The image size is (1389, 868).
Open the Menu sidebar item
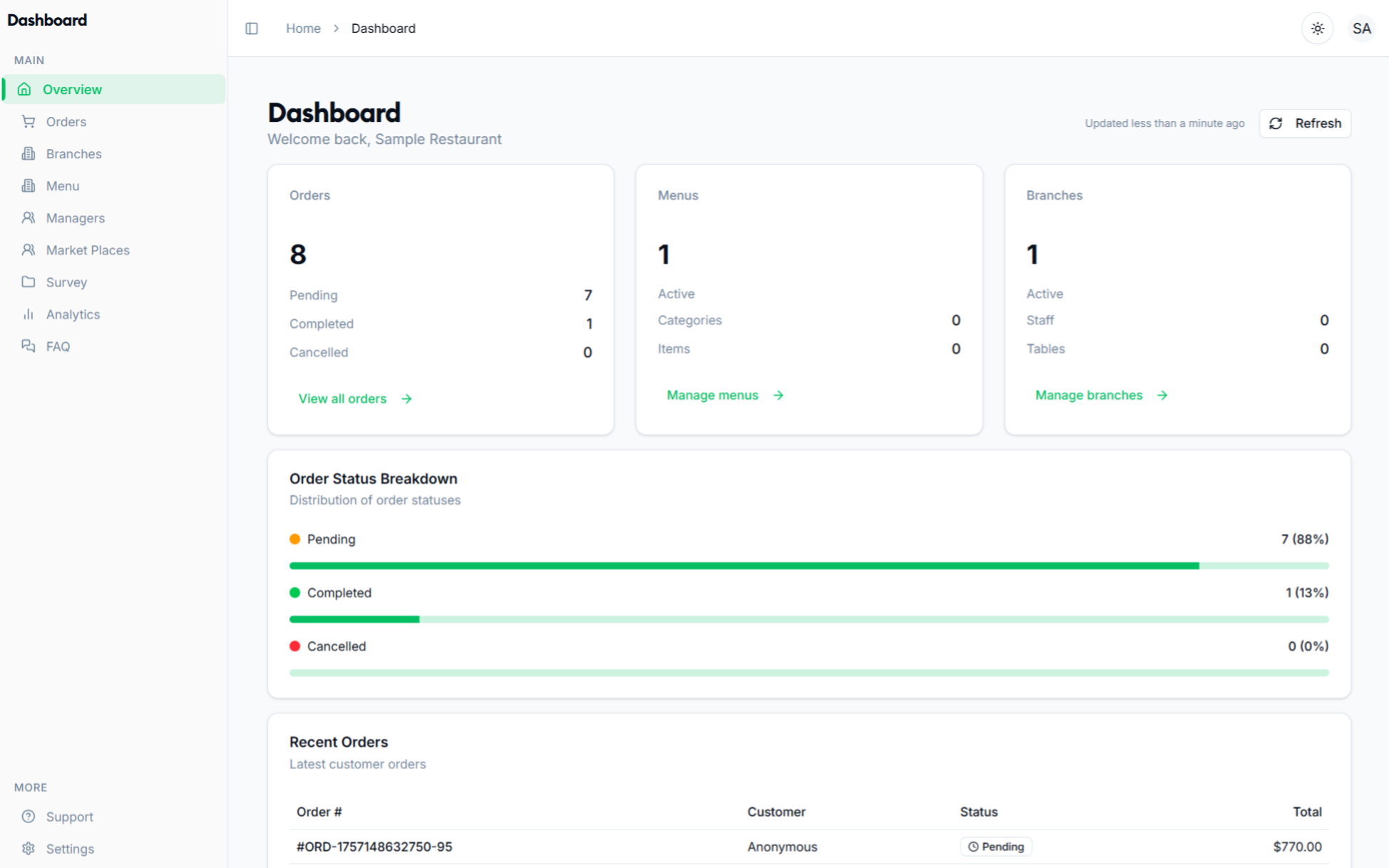(x=63, y=186)
